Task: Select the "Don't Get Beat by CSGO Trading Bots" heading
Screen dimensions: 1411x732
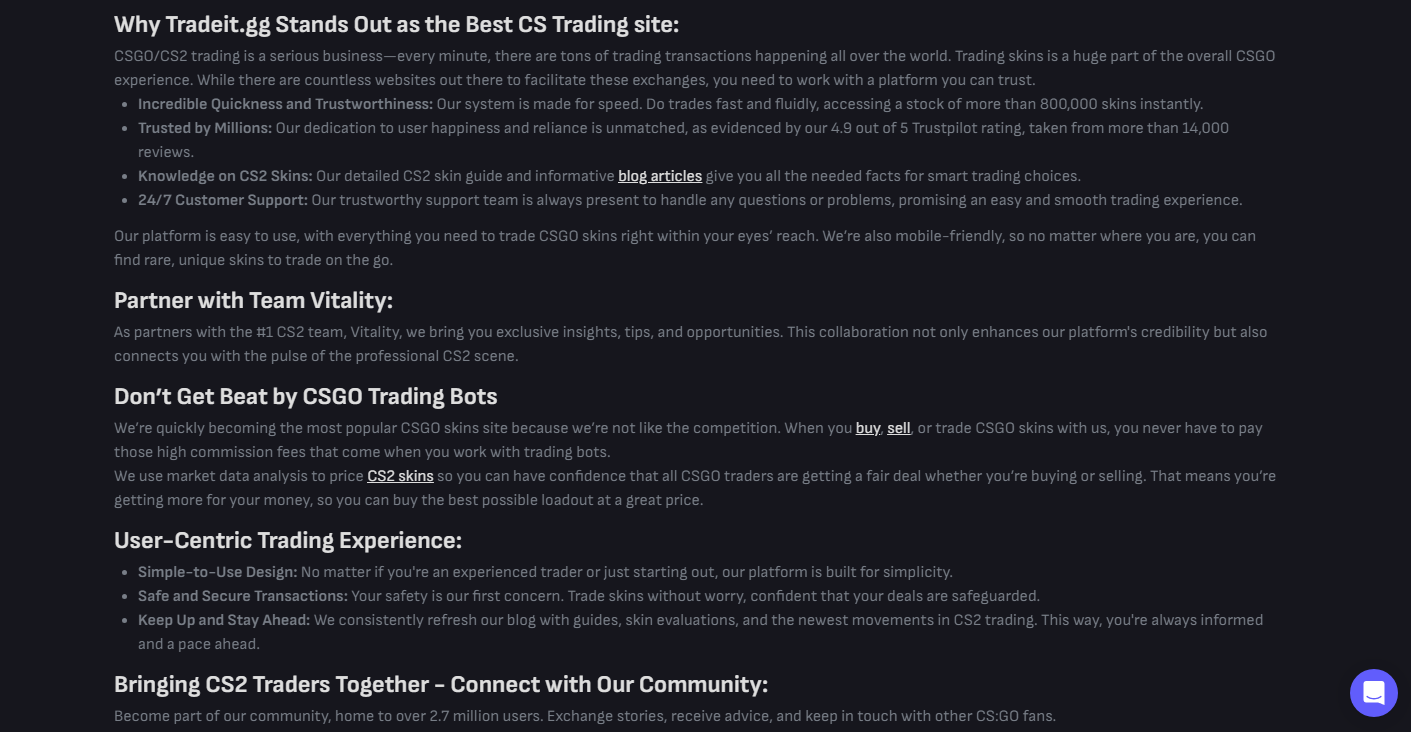Action: (305, 396)
